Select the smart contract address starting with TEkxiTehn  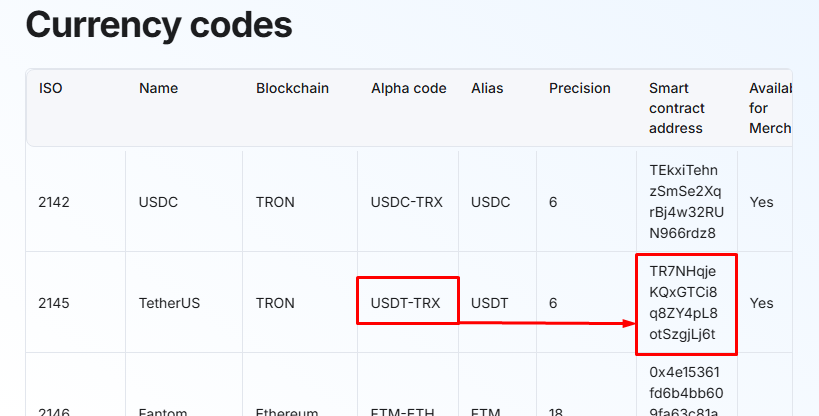point(685,202)
